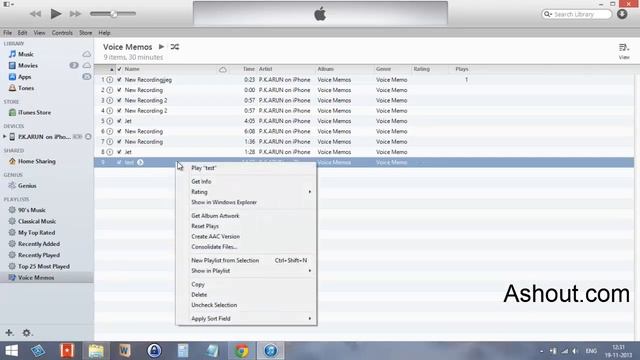The width and height of the screenshot is (640, 360).
Task: Open the Windows Start button
Action: point(11,351)
